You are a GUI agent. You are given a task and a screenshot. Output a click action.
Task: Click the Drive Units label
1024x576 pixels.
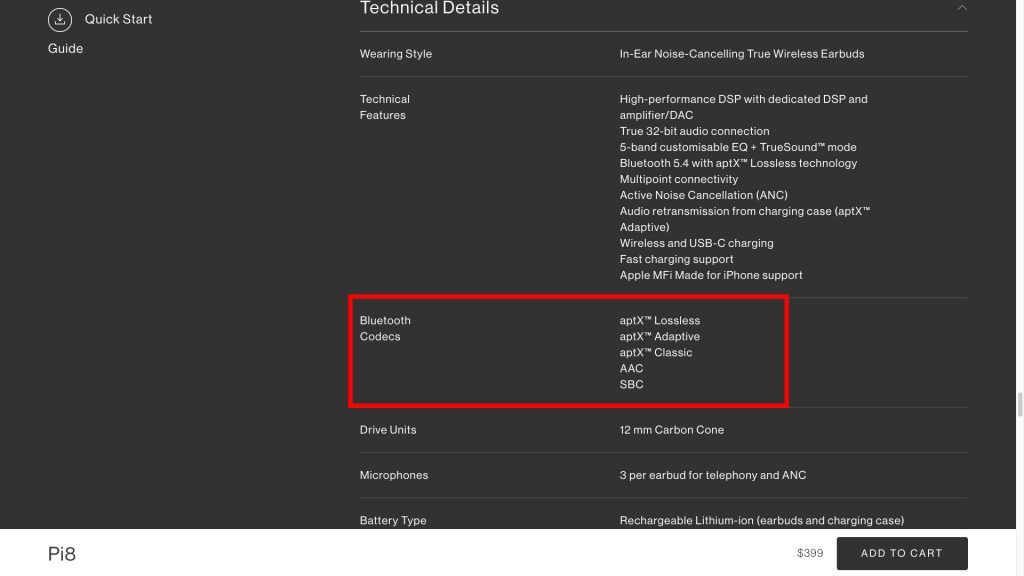tap(388, 430)
